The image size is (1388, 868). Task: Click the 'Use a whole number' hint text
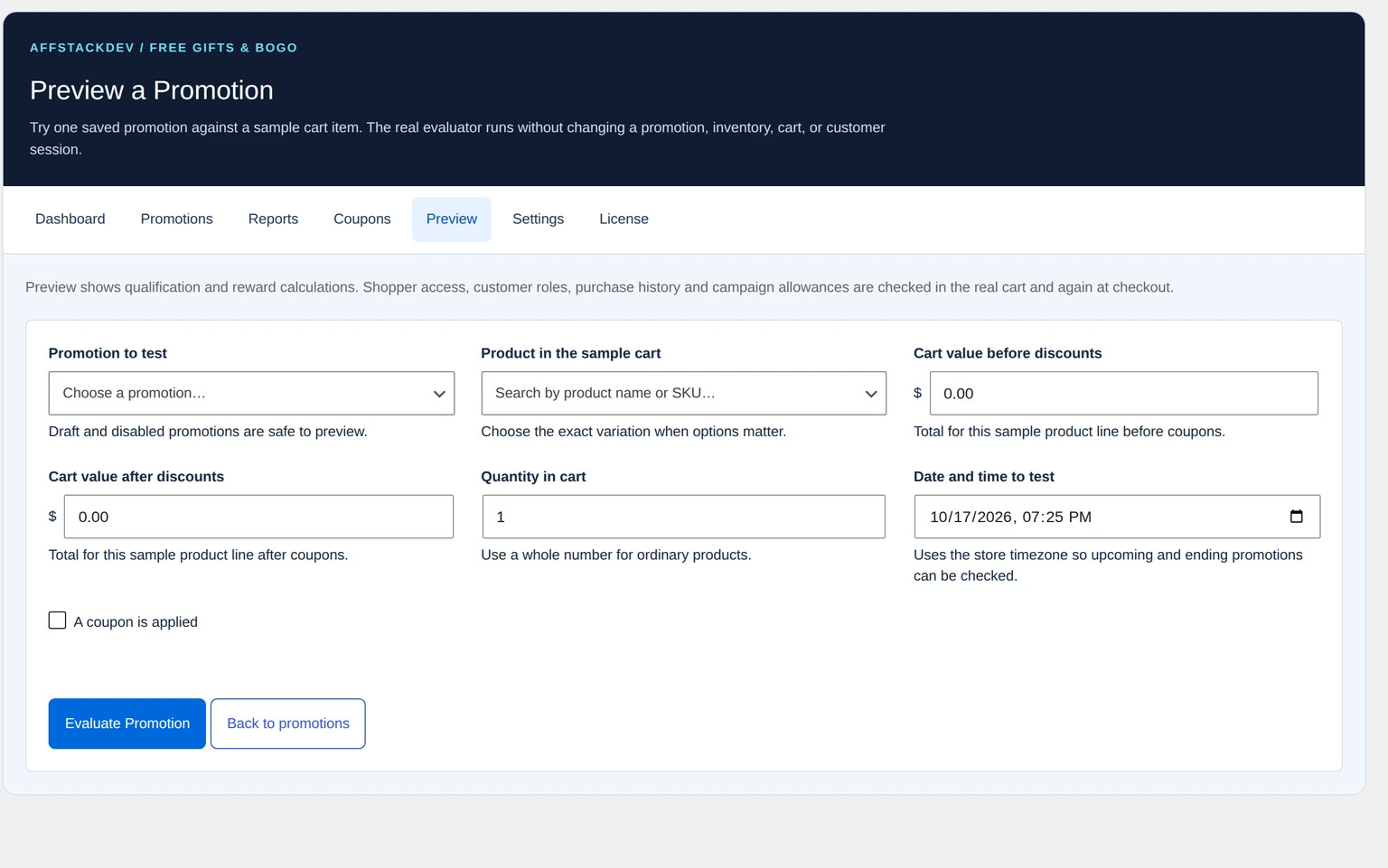(x=616, y=555)
